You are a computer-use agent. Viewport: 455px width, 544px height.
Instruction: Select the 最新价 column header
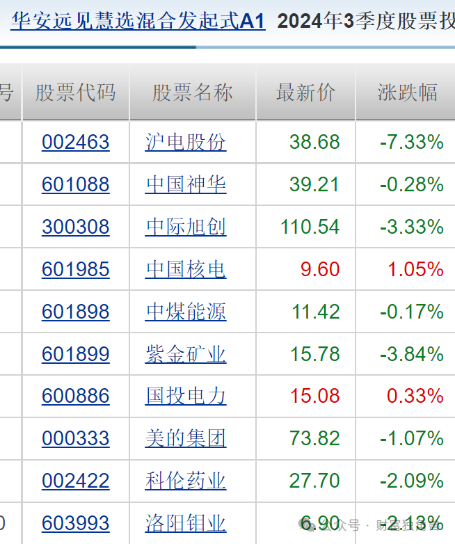point(306,92)
